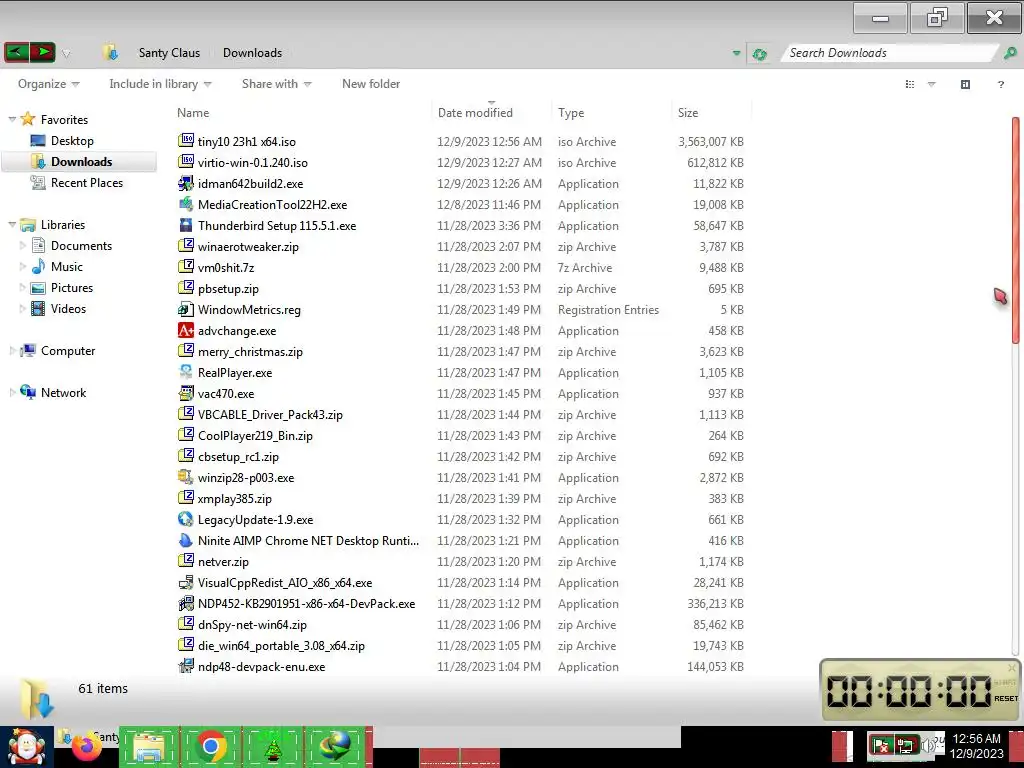
Task: Sort files by Type column
Action: 571,112
